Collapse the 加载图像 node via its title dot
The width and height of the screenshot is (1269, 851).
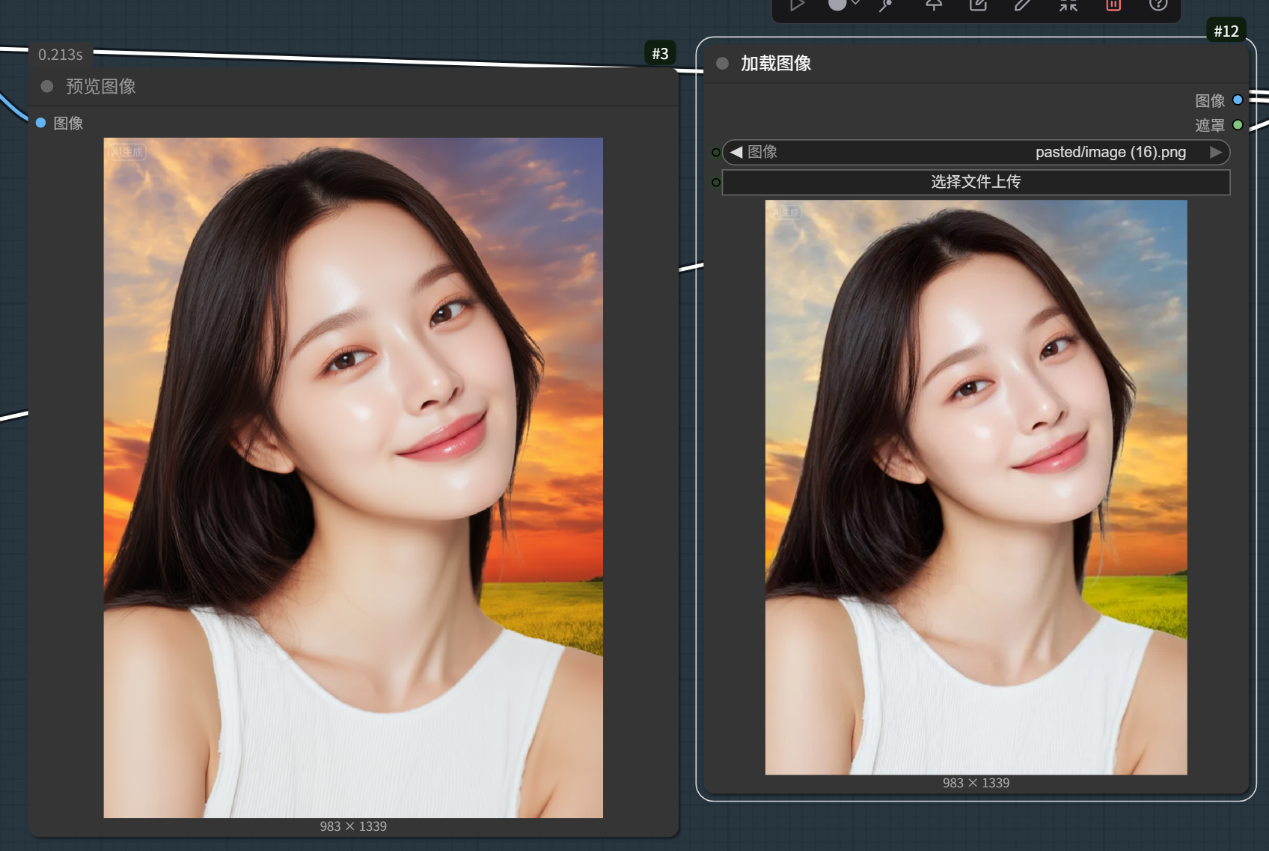(x=722, y=64)
